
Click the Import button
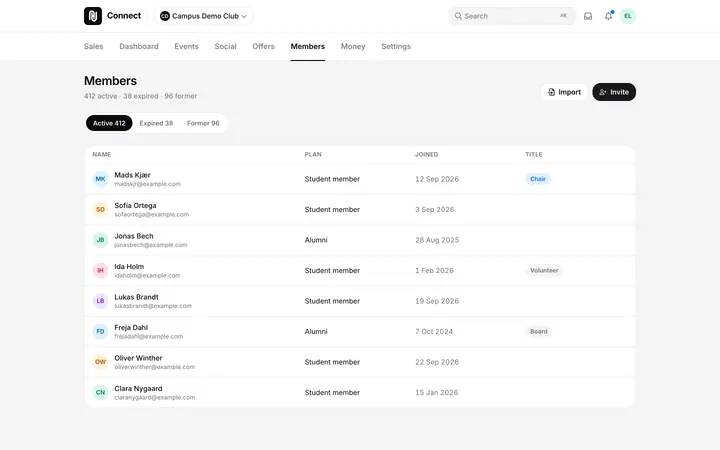564,92
